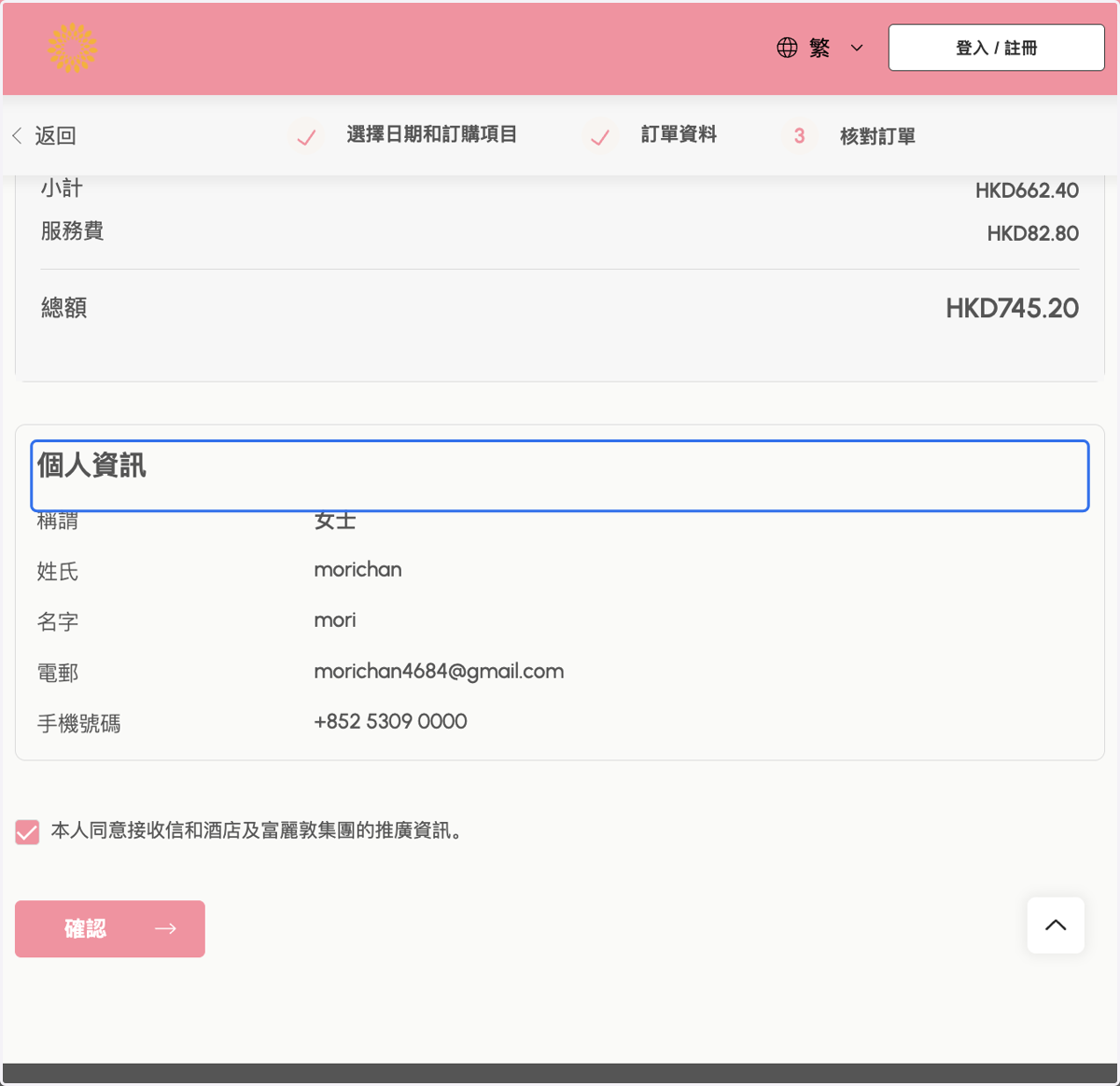The width and height of the screenshot is (1120, 1086).
Task: Go back using the 返回 link
Action: (55, 135)
